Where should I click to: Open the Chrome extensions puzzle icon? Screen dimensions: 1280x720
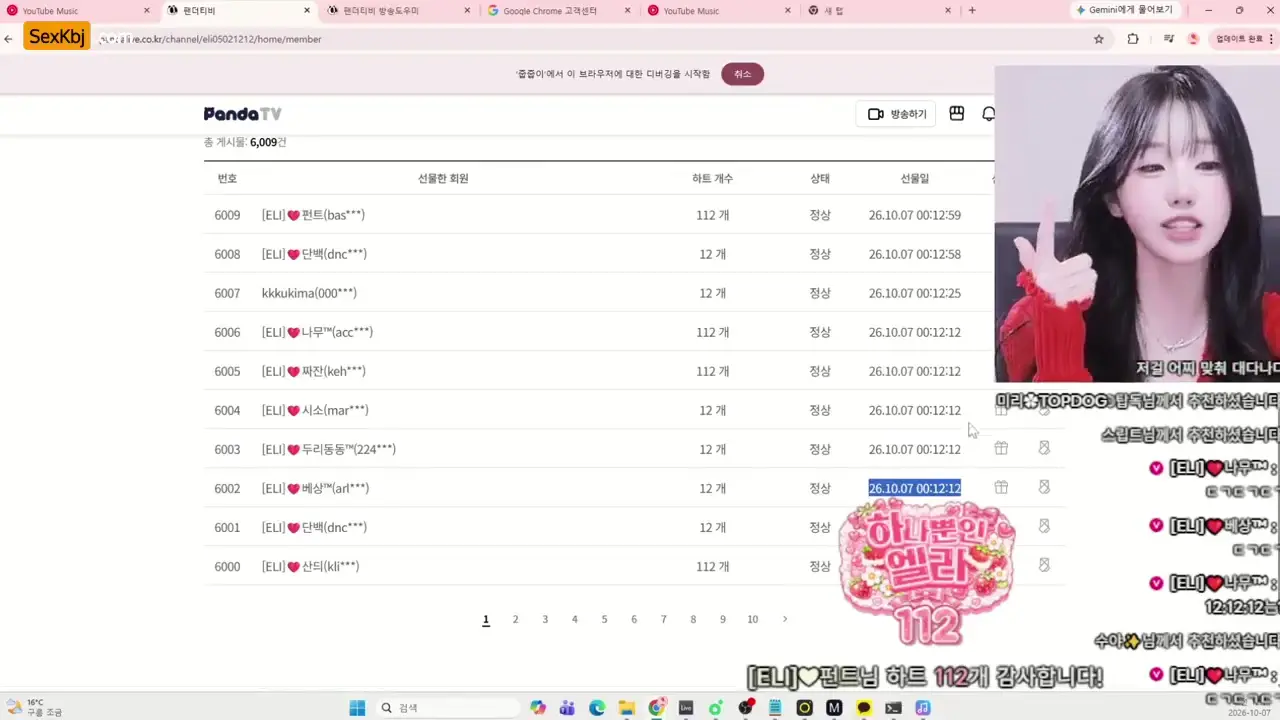(x=1133, y=39)
